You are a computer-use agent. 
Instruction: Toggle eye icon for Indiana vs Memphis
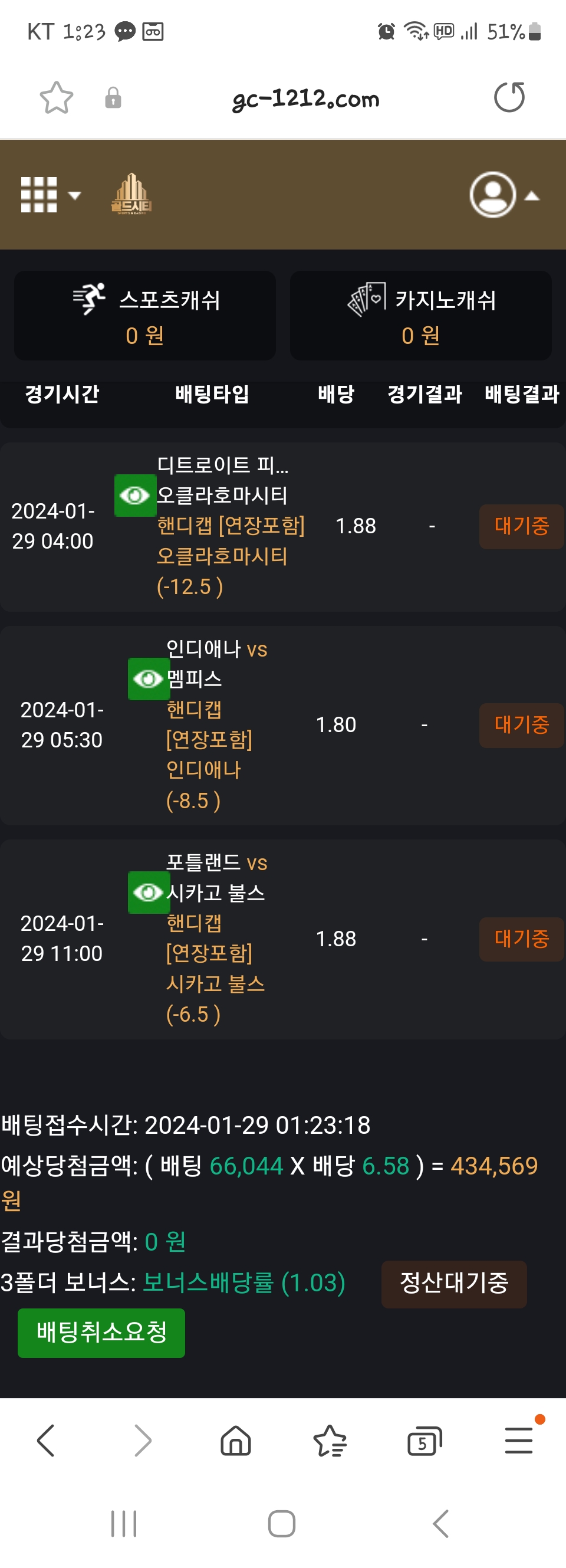[149, 678]
